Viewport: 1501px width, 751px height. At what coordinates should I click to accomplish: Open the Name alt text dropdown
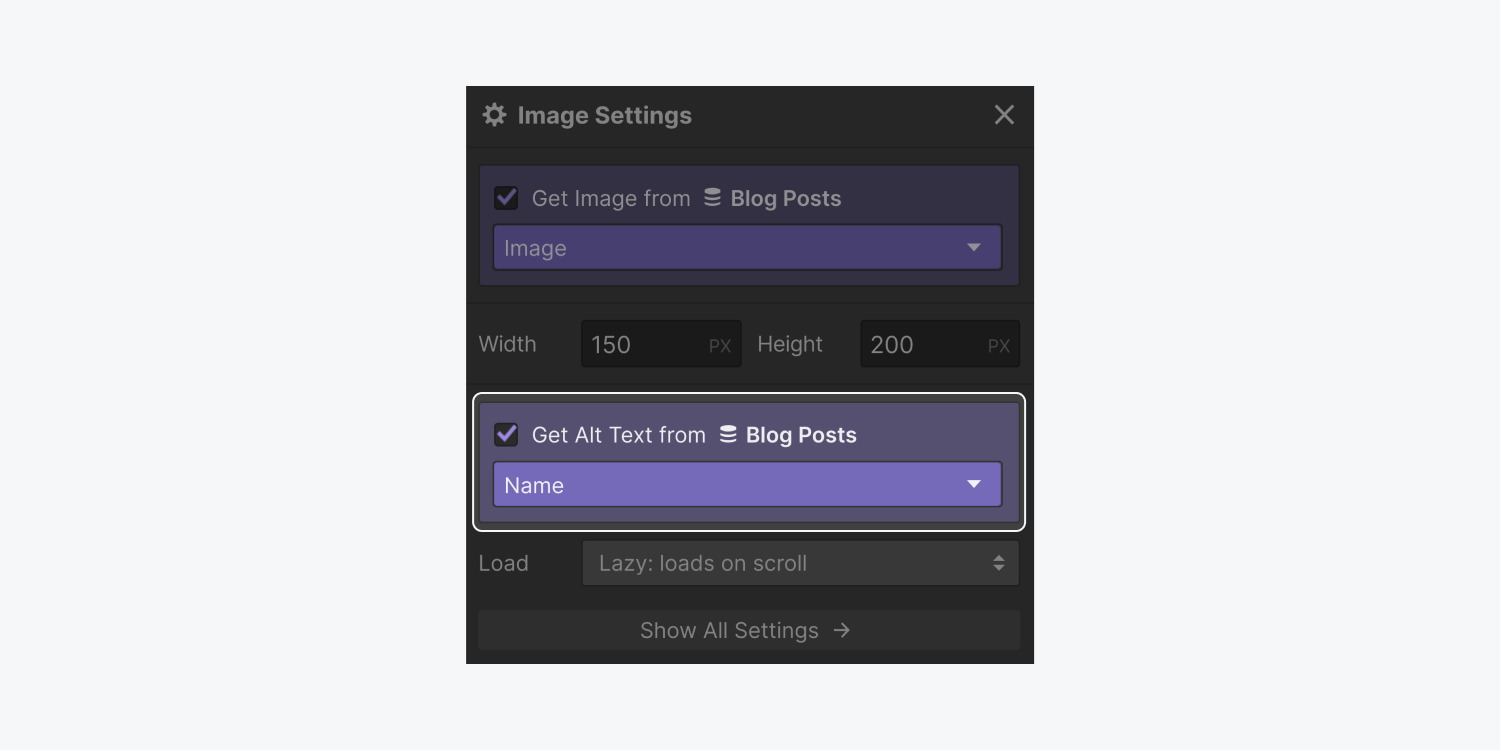click(748, 484)
